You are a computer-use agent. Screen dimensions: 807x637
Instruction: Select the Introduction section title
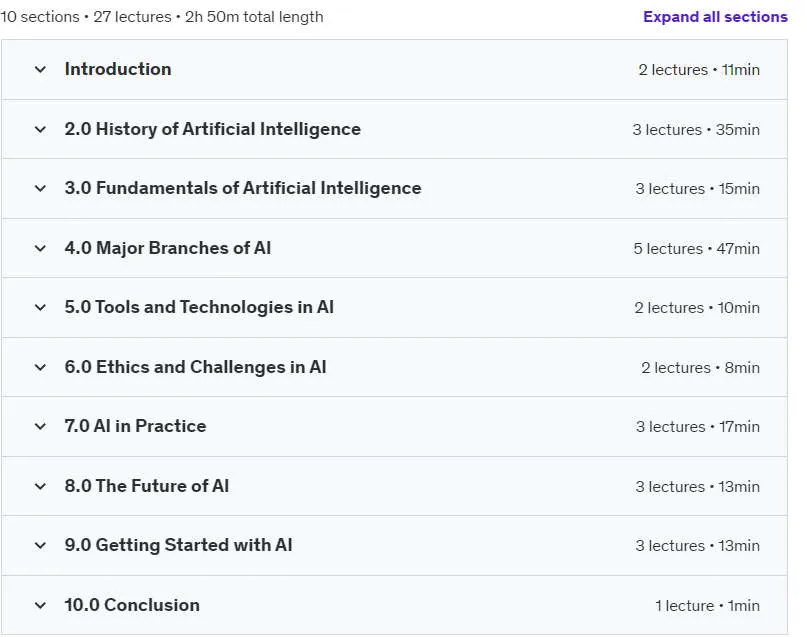click(118, 69)
